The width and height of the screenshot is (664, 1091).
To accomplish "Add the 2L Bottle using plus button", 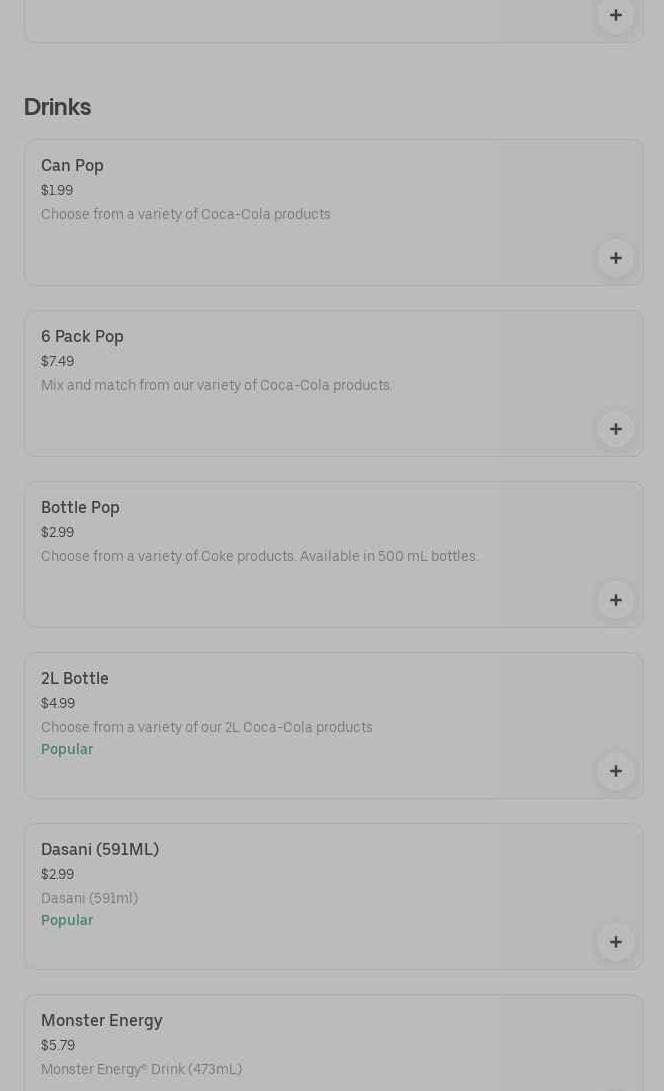I will coord(615,771).
